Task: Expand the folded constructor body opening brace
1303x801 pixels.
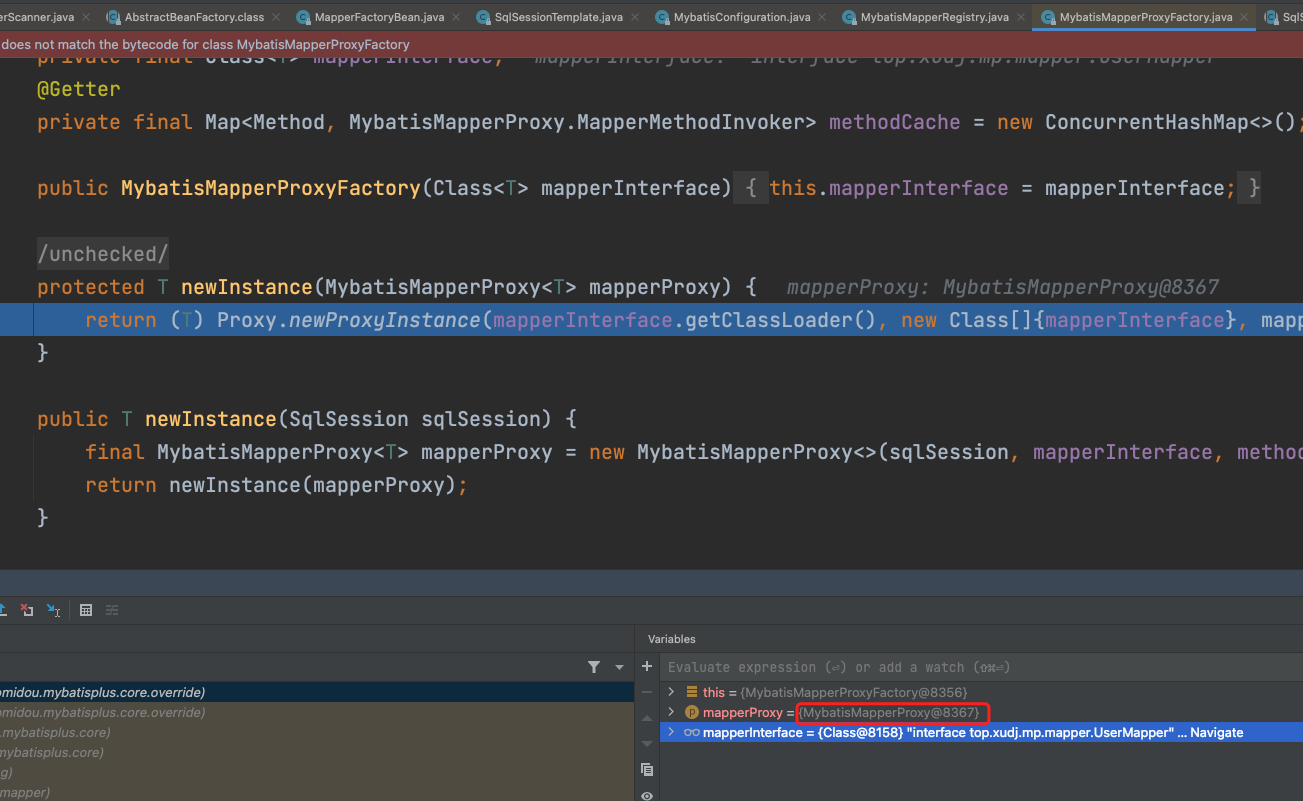Action: 751,188
